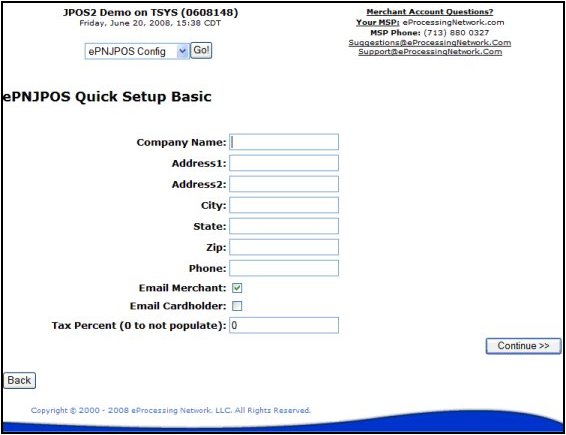Go back using the Back button
The width and height of the screenshot is (566, 435).
pyautogui.click(x=19, y=380)
